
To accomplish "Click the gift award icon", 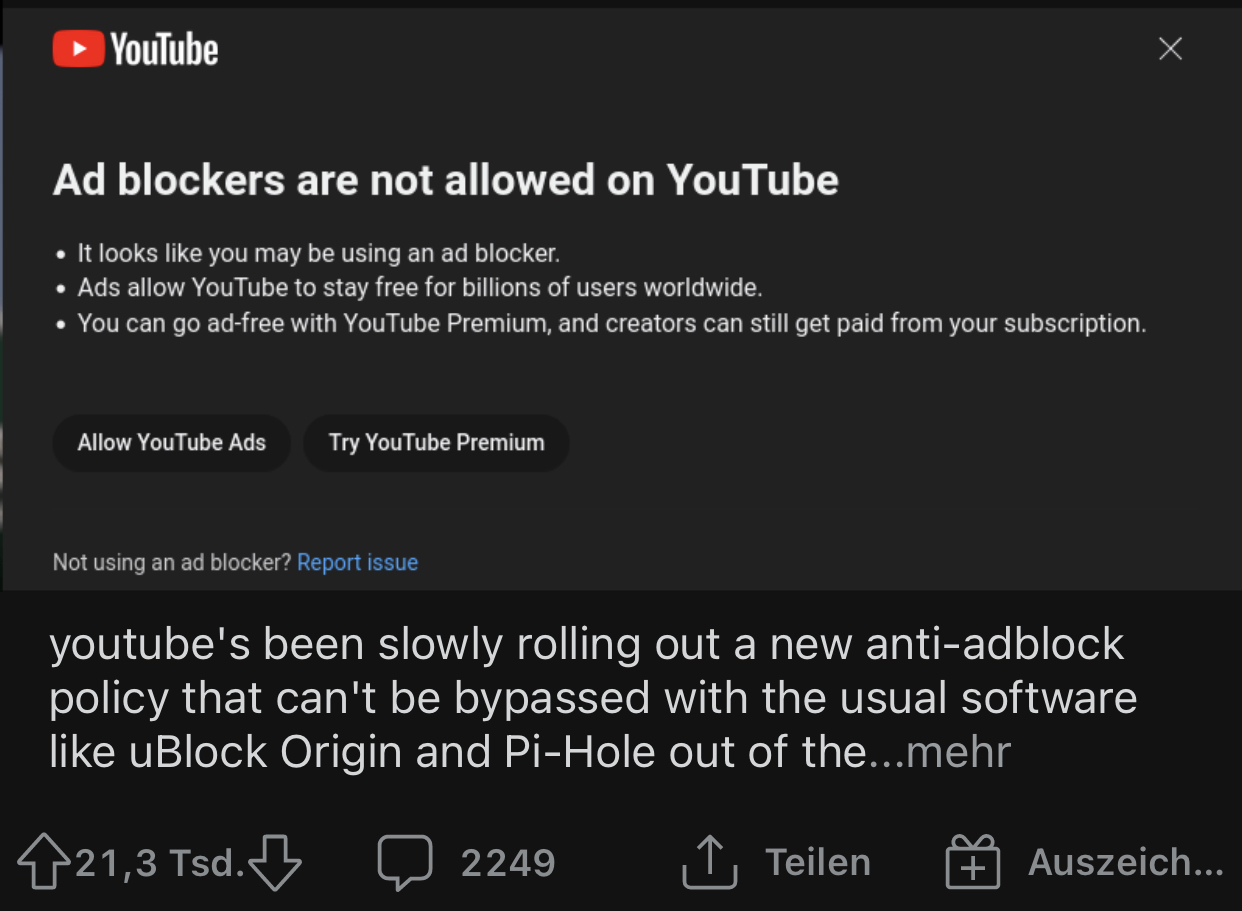I will click(x=972, y=862).
